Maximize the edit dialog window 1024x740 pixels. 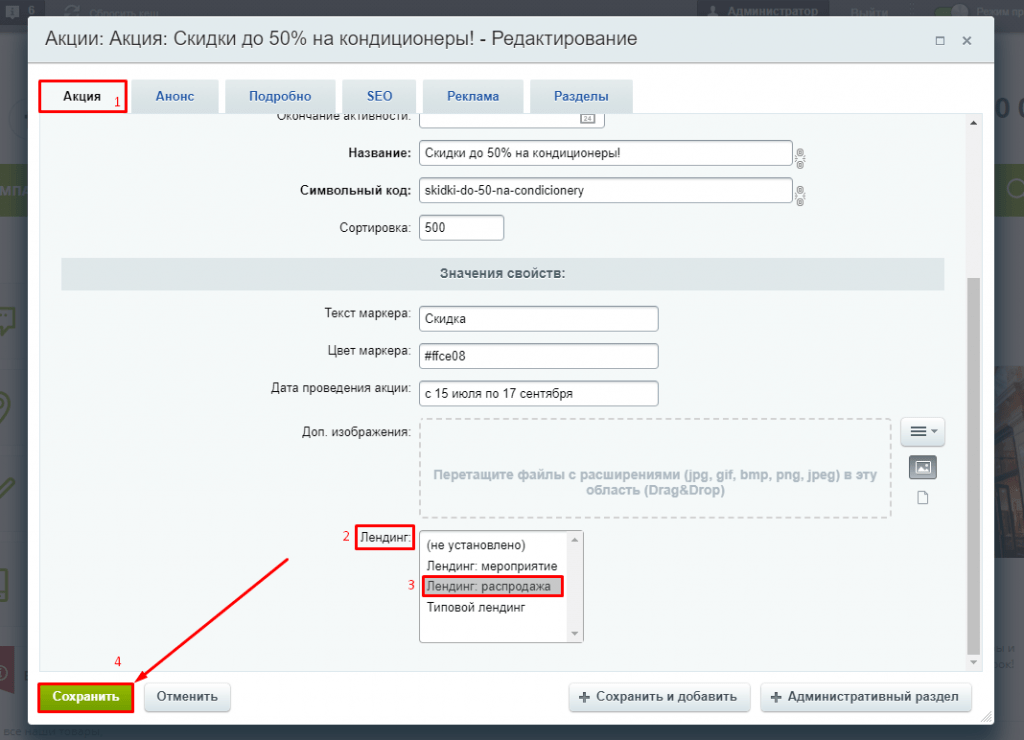point(940,41)
